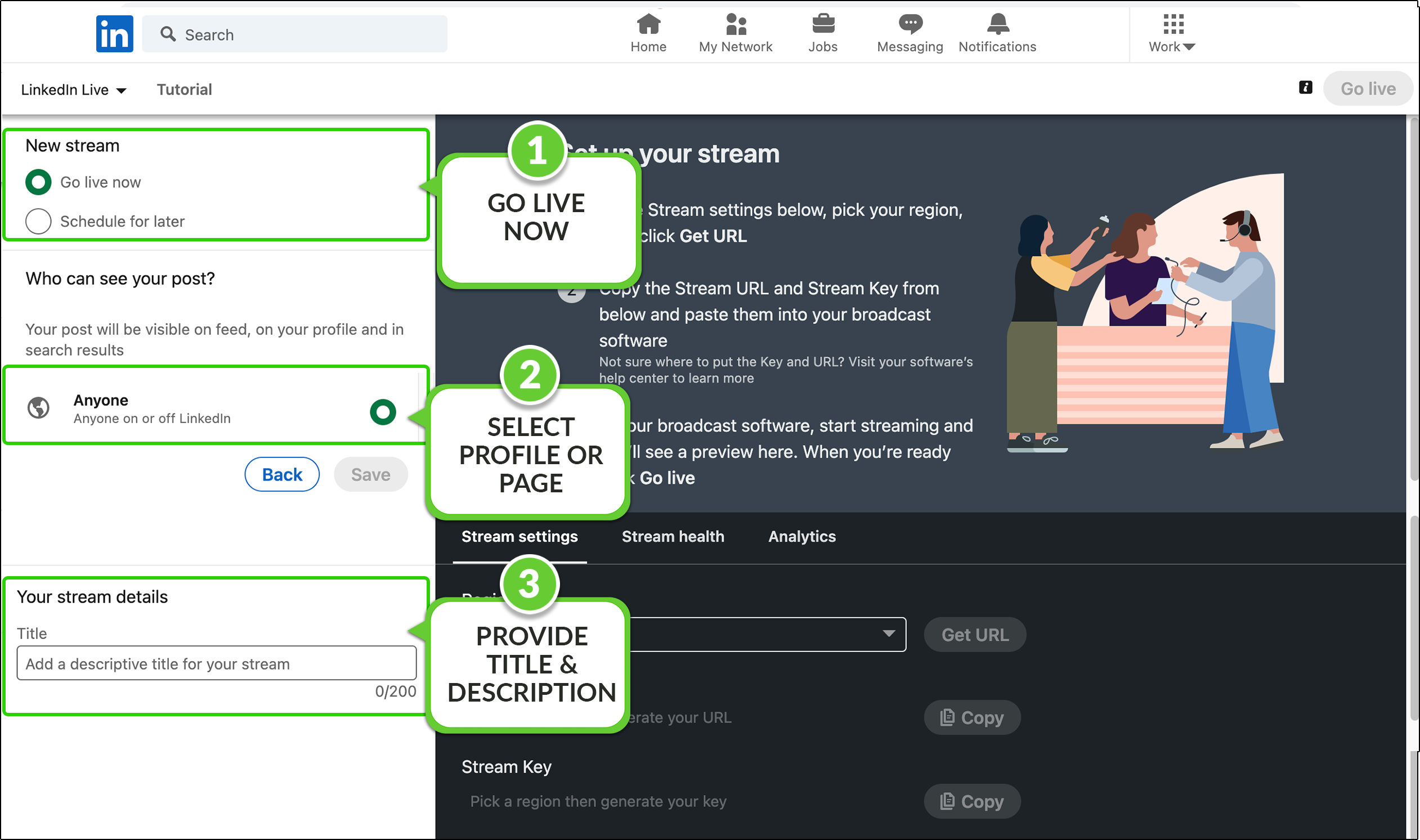
Task: Click the search magnifier icon
Action: click(168, 34)
